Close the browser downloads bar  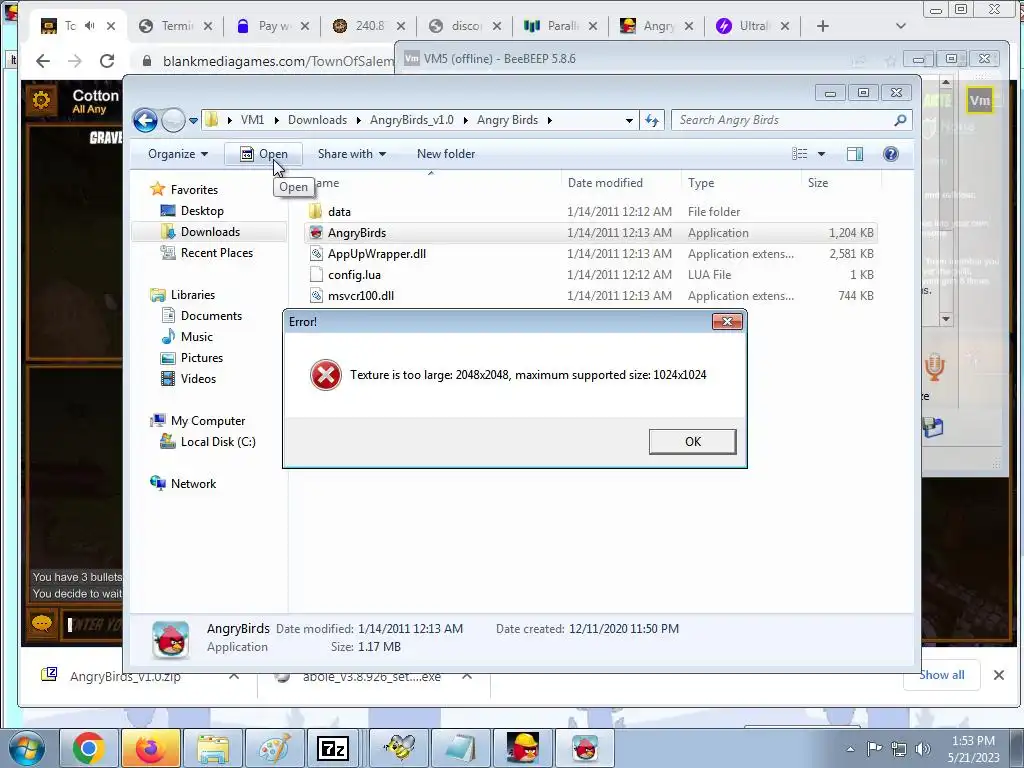click(999, 675)
